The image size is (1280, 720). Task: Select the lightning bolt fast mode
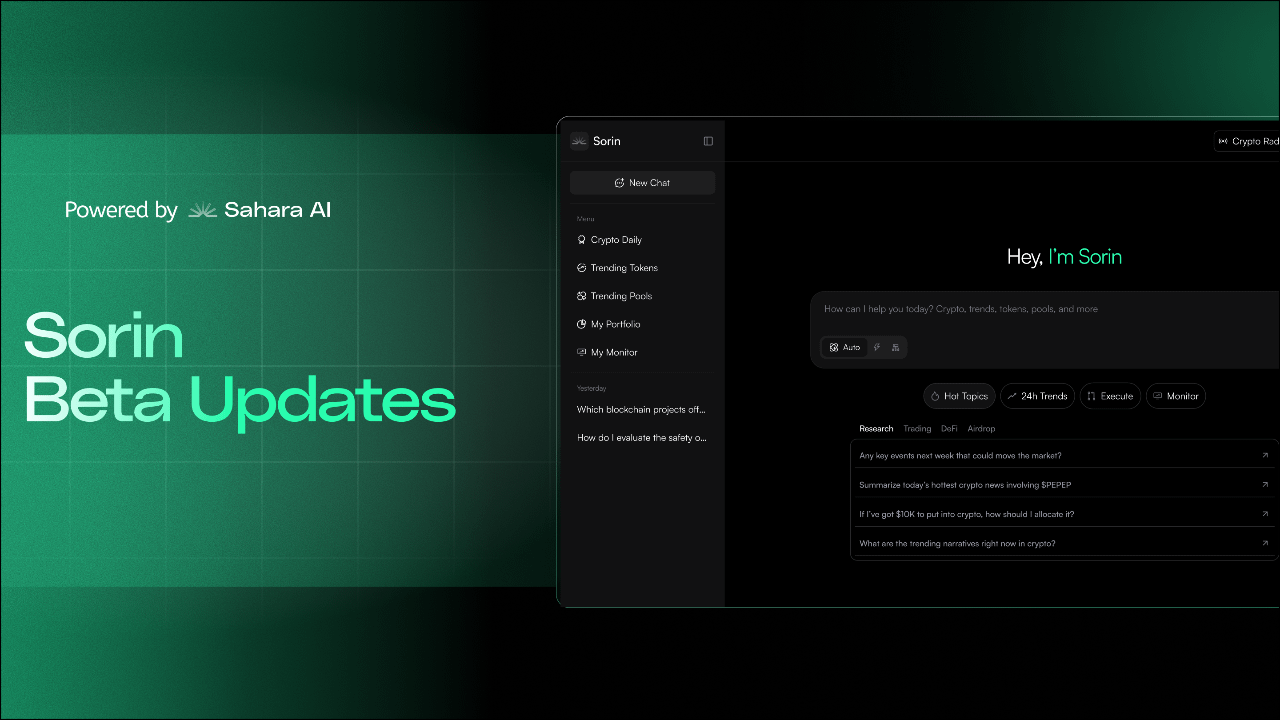877,347
